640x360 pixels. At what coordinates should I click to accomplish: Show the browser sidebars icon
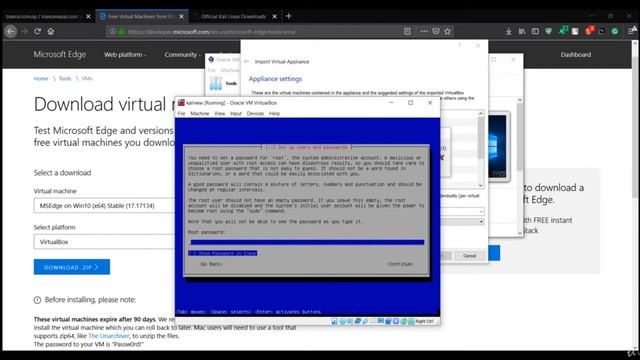pos(535,31)
